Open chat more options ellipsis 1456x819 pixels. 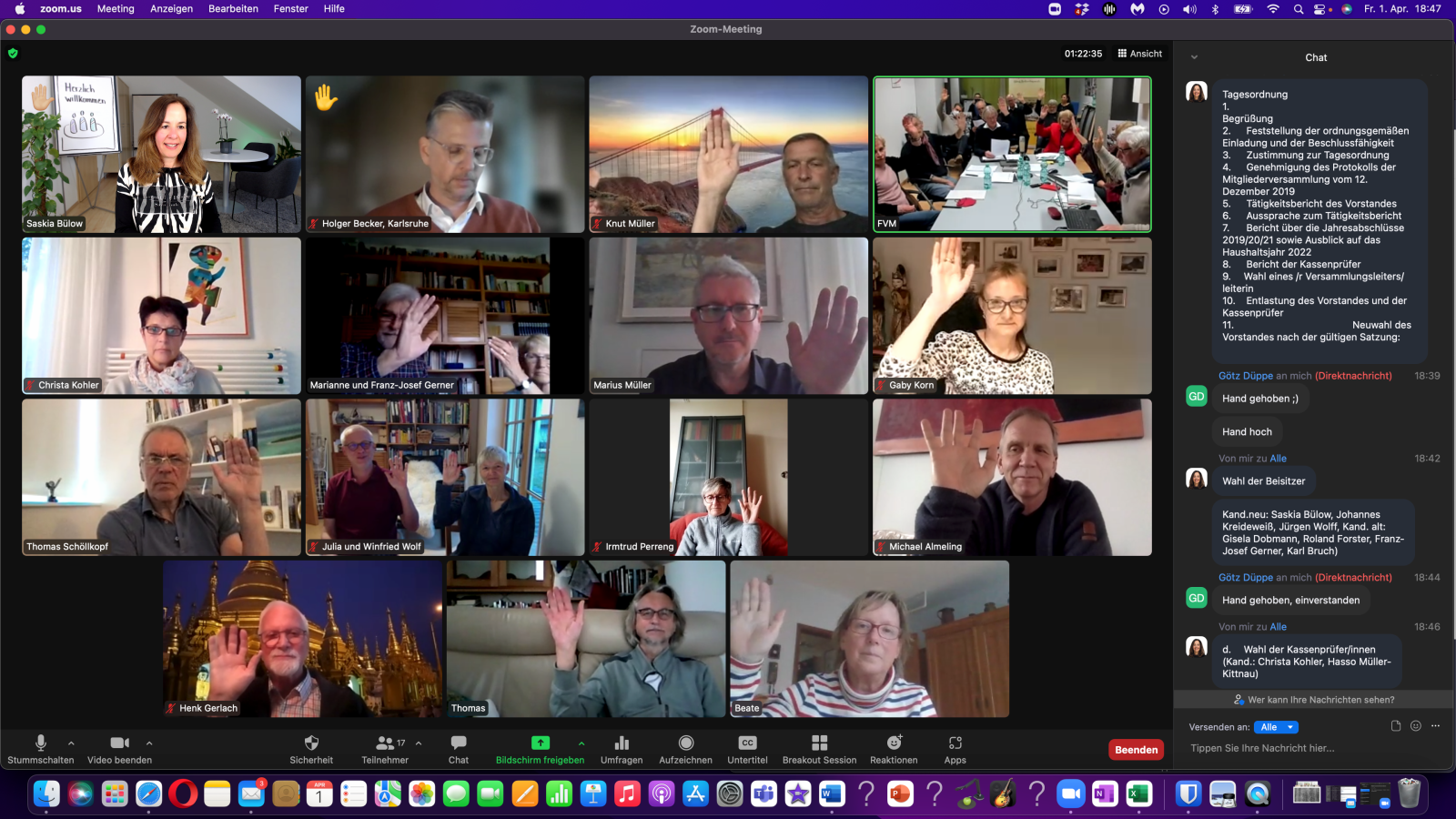click(1436, 726)
